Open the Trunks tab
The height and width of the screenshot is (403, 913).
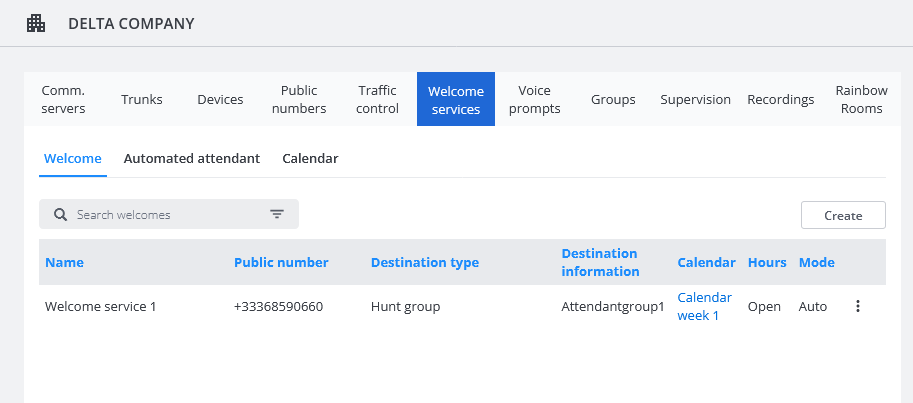142,99
